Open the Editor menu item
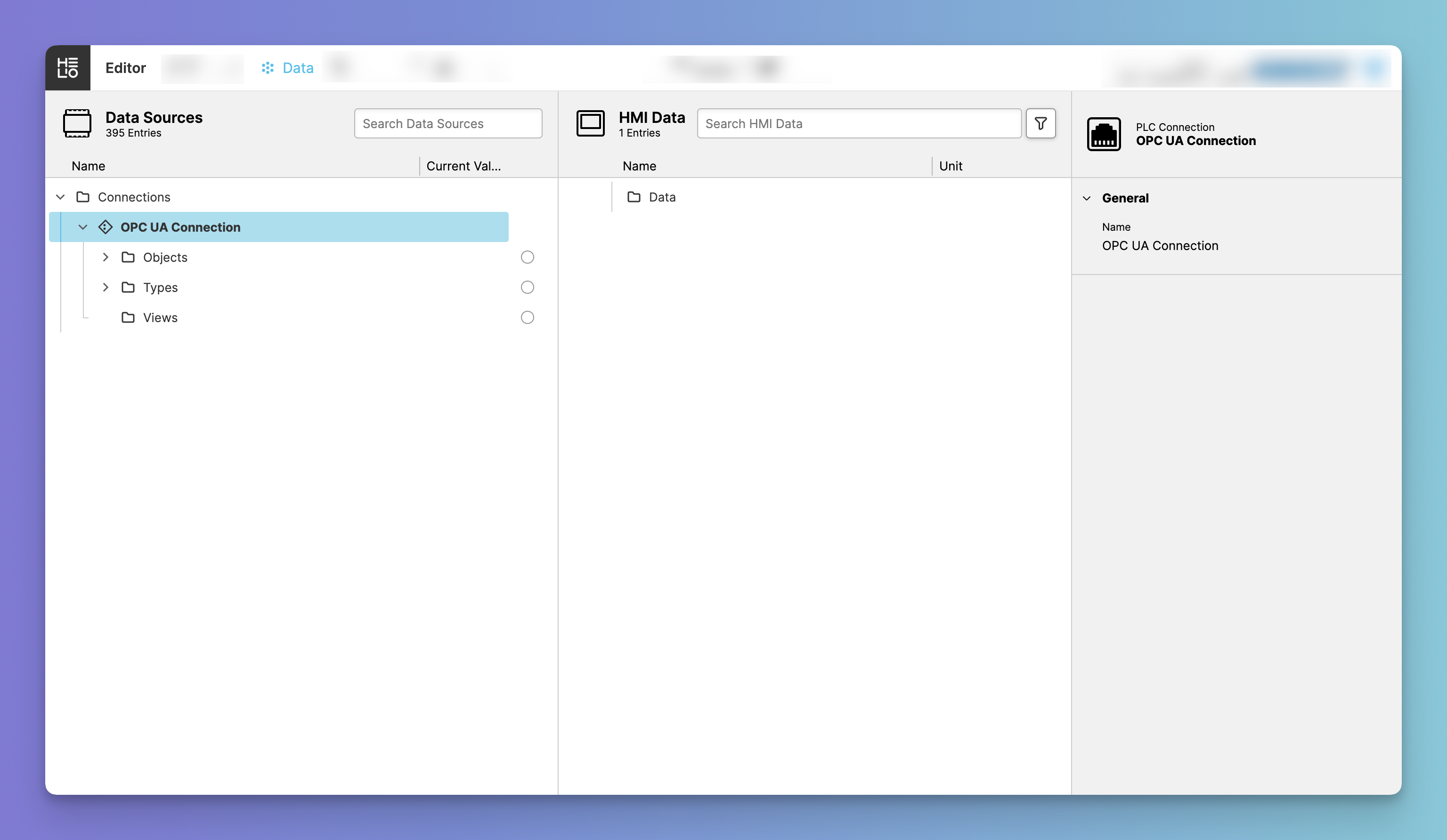Viewport: 1447px width, 840px height. point(125,68)
